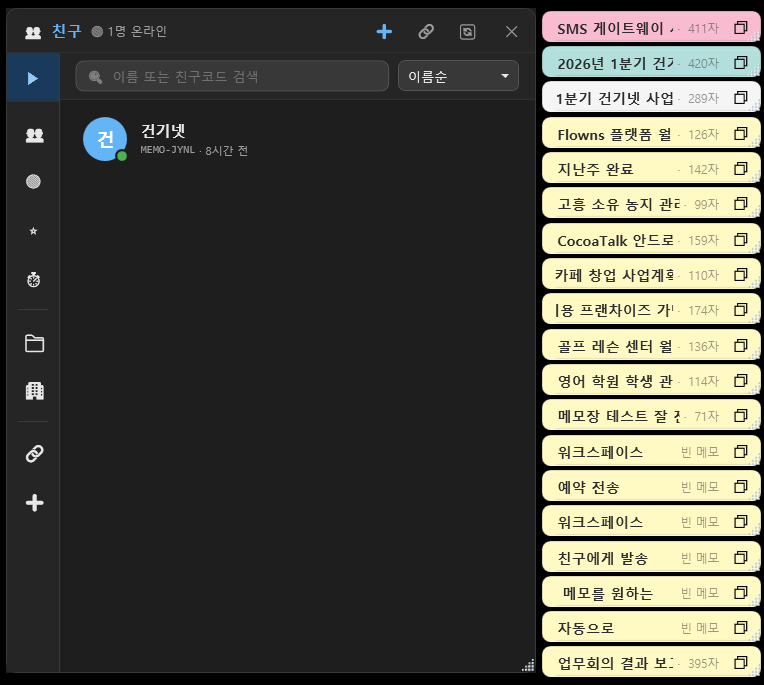The height and width of the screenshot is (685, 764).
Task: Click the blue plus icon in the header
Action: click(384, 32)
